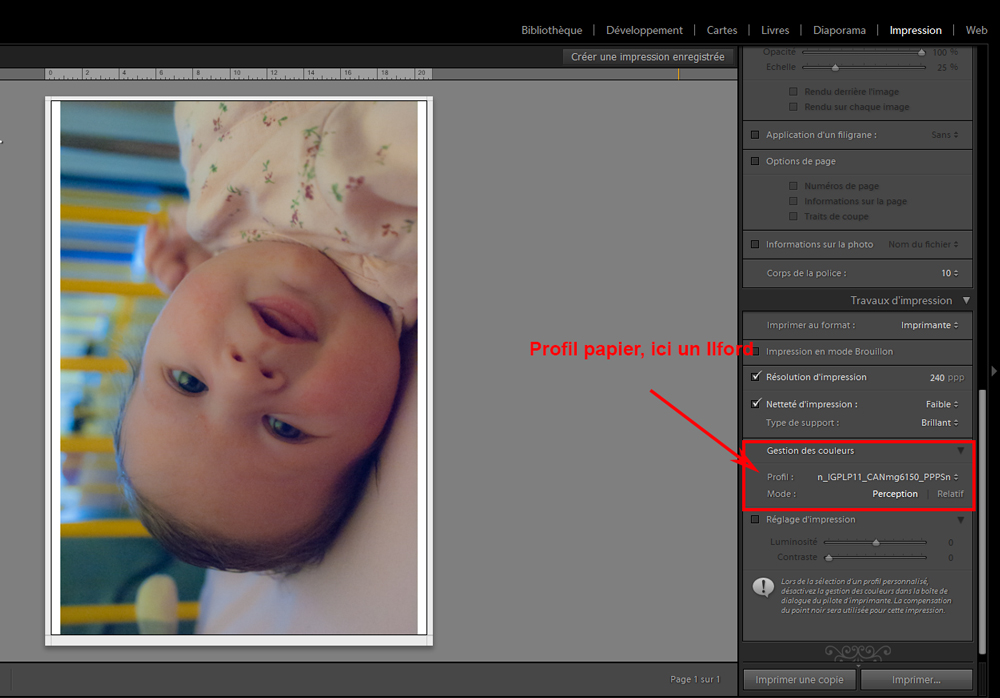Open the filigrane Sans dropdown

[945, 135]
